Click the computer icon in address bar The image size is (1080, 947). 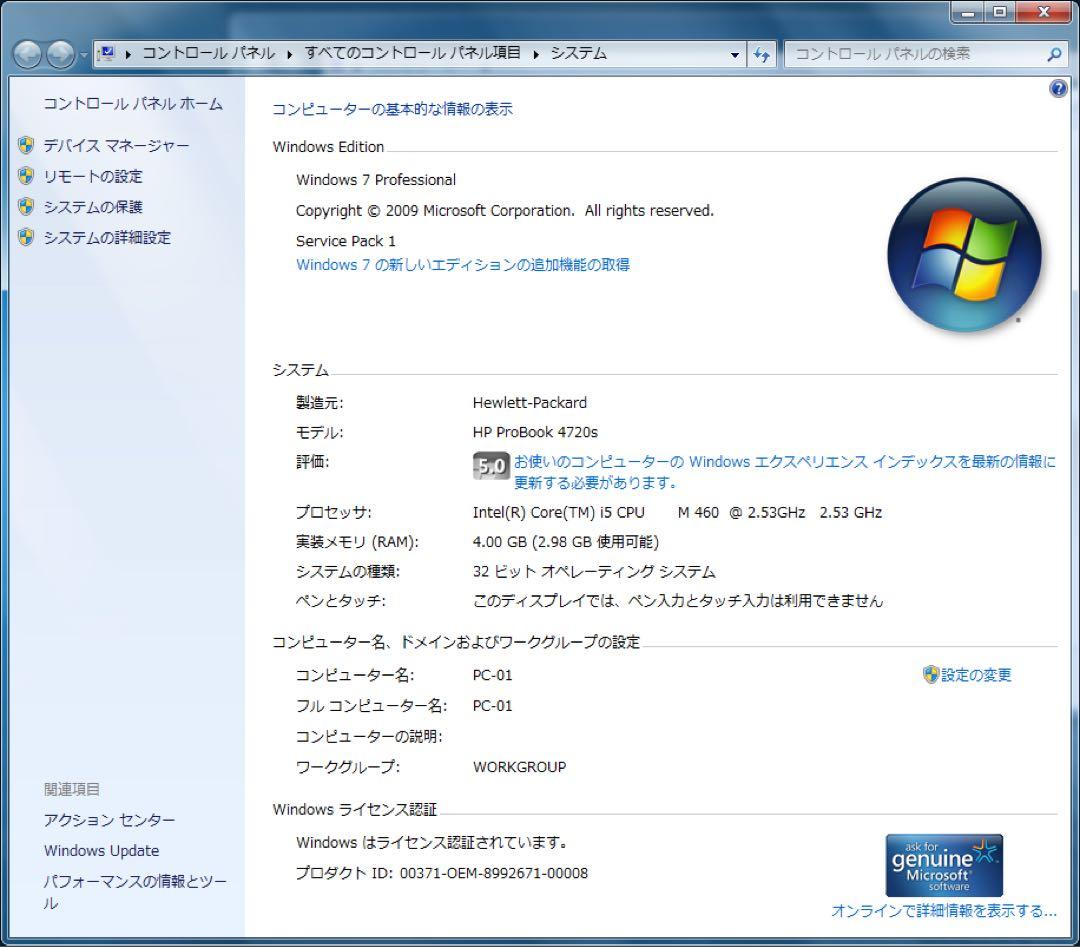107,53
